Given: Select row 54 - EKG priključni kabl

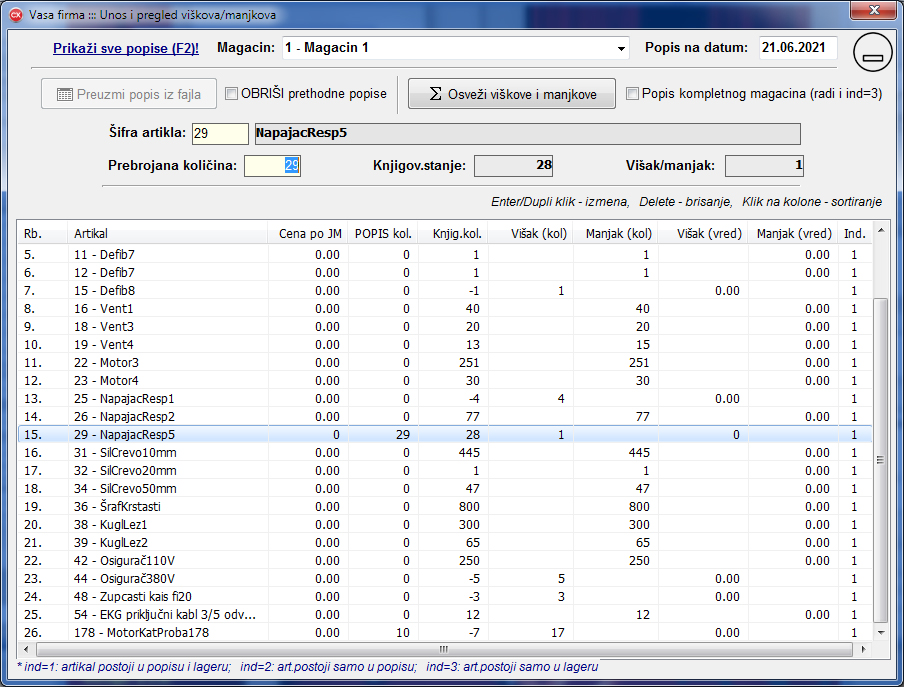Looking at the screenshot, I should (x=445, y=615).
